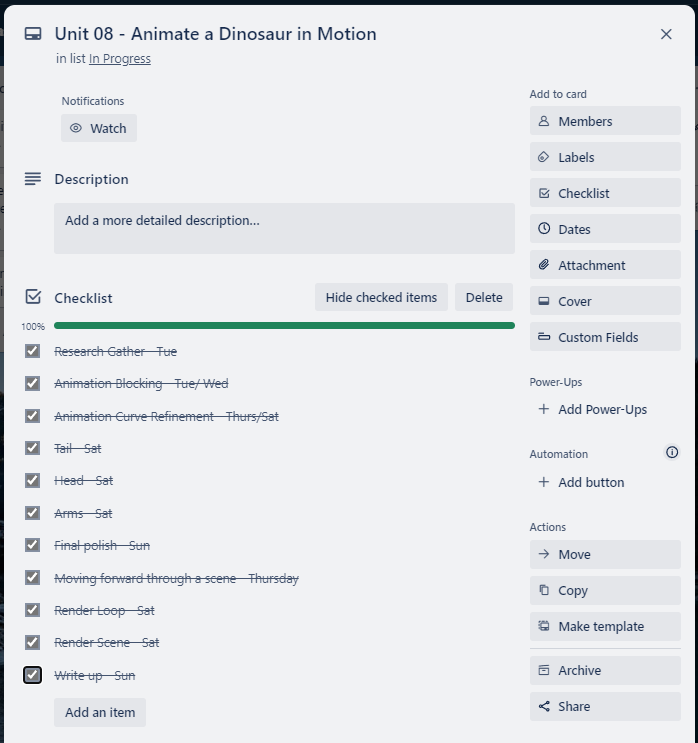Click the checklist progress bar
The height and width of the screenshot is (743, 698).
284,326
